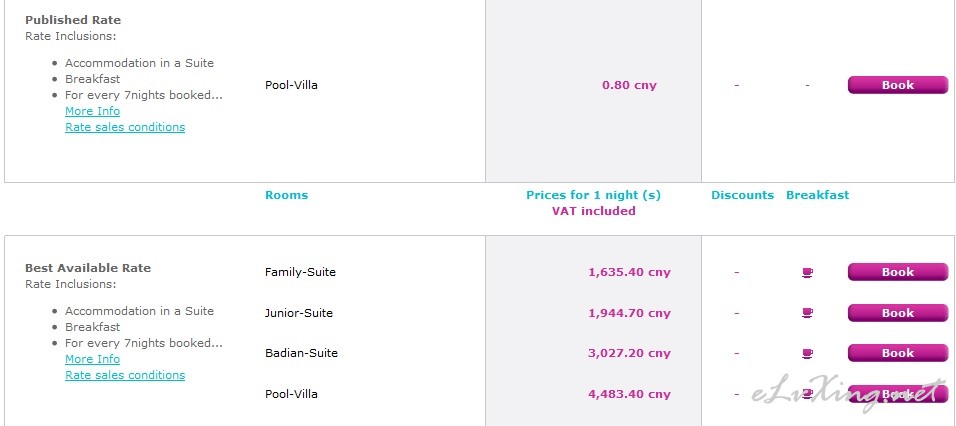956x426 pixels.
Task: Click the Discounts column header
Action: pyautogui.click(x=742, y=195)
